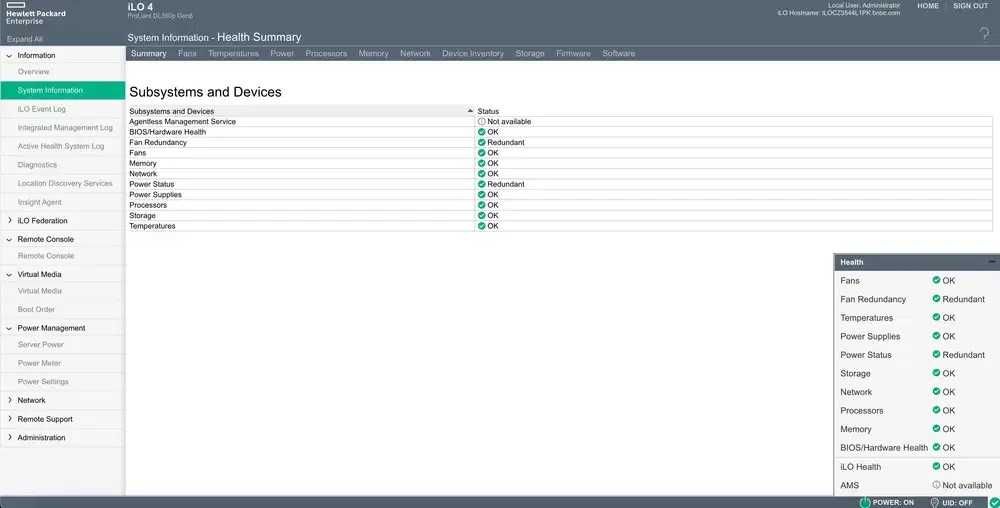
Task: Collapse the Information section chevron
Action: 9,55
